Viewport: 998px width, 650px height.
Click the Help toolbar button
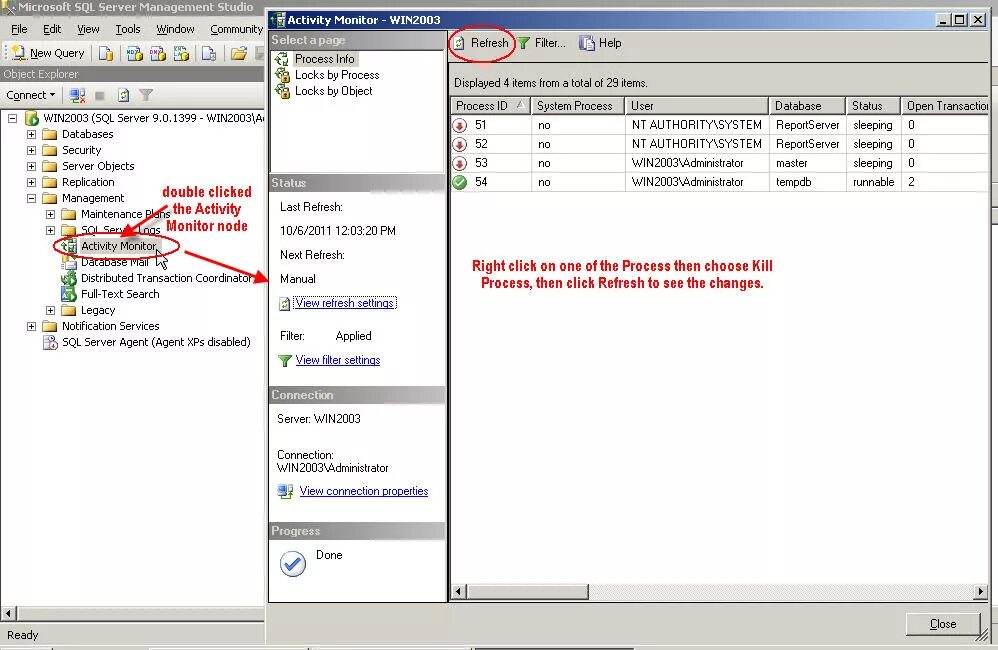[x=600, y=43]
